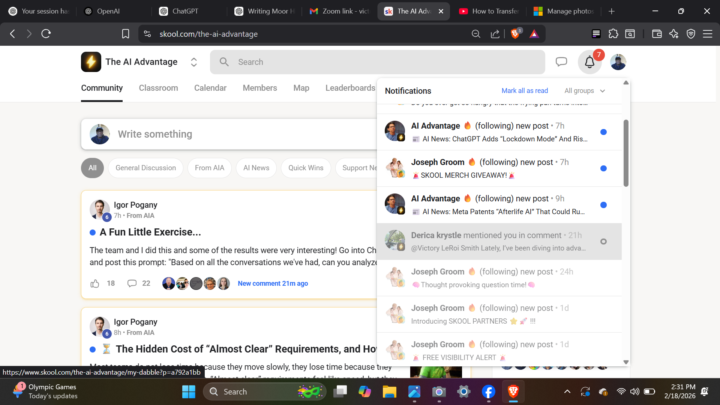Open FREE VISIBILITY ALERT notification
This screenshot has width=720, height=405.
(x=499, y=350)
